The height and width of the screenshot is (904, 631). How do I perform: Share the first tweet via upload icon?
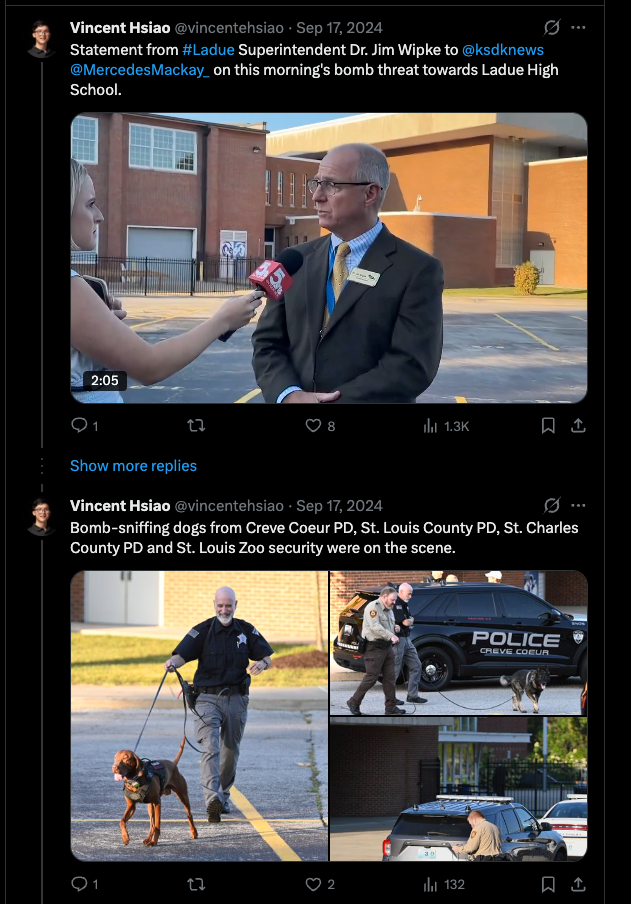[578, 425]
